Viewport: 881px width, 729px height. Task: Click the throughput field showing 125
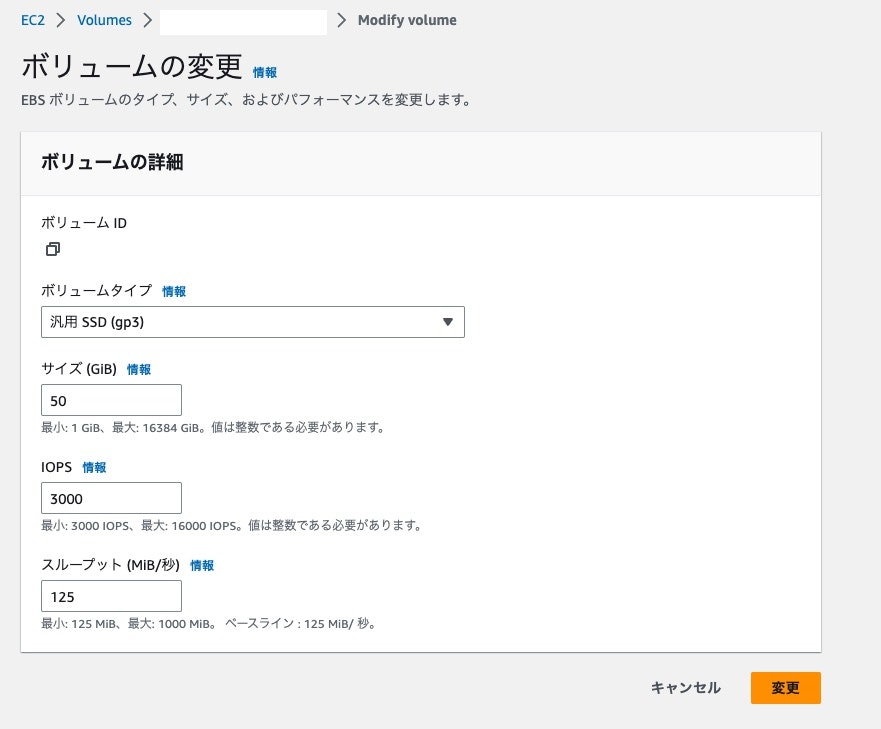pyautogui.click(x=110, y=595)
